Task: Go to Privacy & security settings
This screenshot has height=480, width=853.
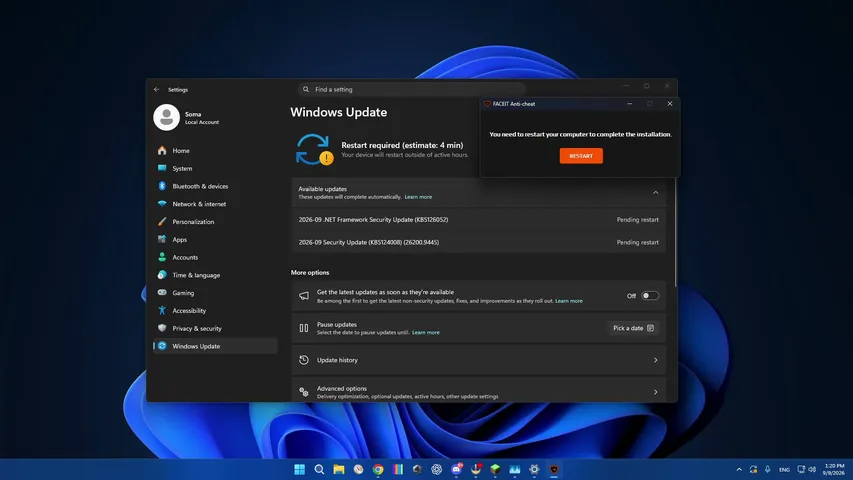Action: click(215, 328)
